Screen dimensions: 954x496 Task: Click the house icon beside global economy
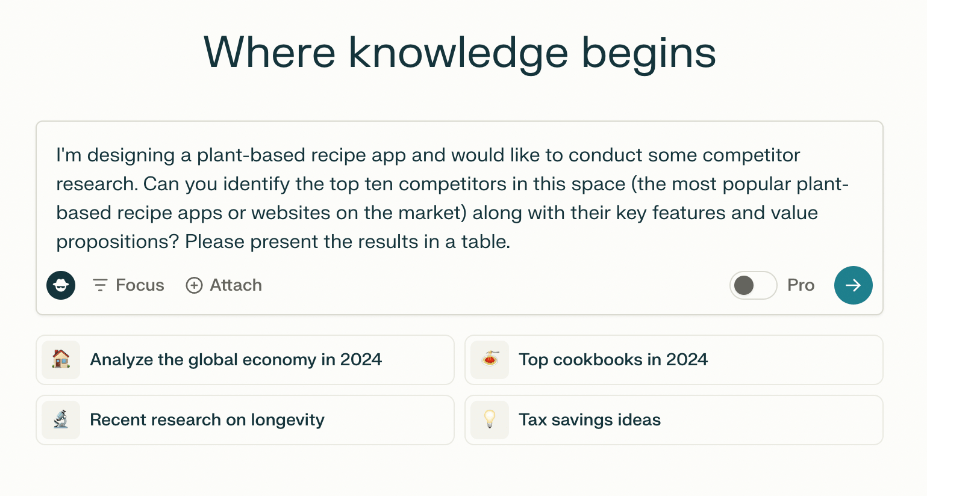pos(61,360)
